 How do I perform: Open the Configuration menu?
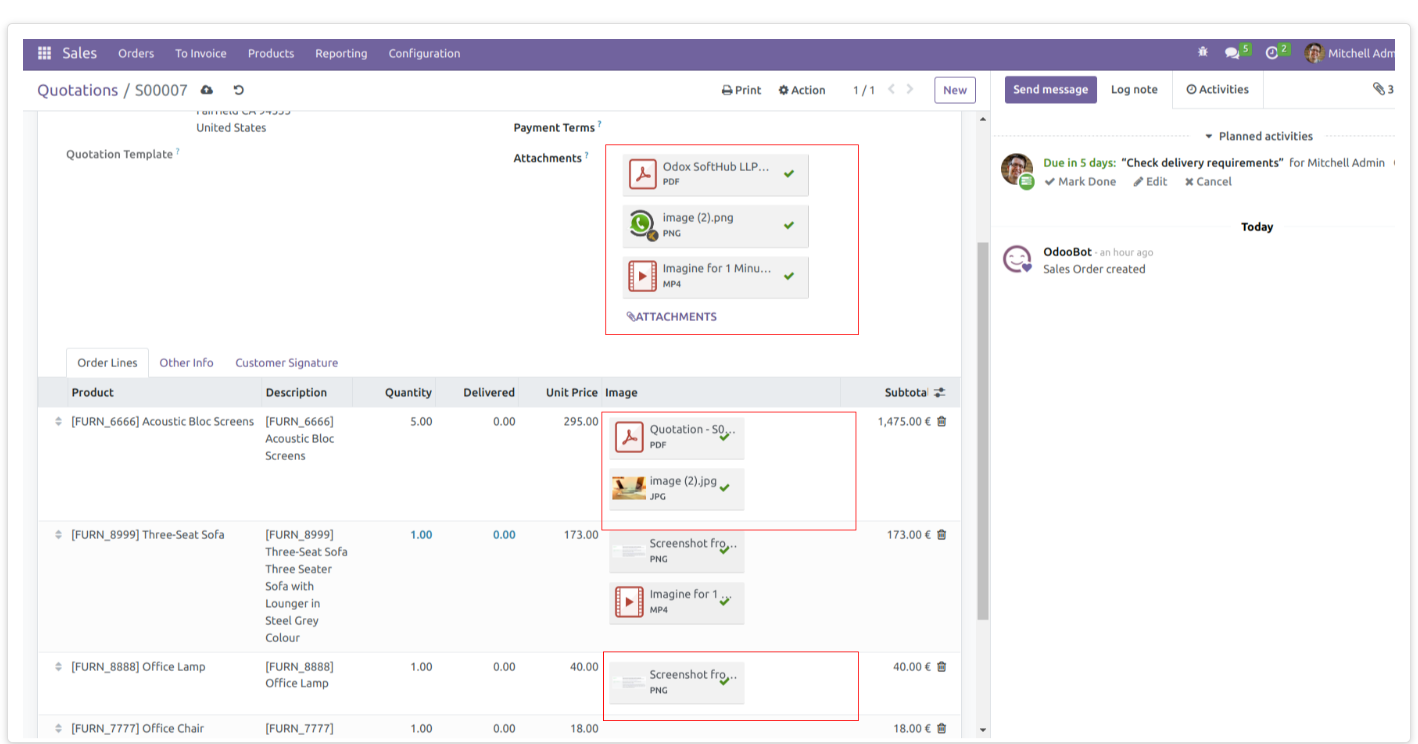point(424,53)
